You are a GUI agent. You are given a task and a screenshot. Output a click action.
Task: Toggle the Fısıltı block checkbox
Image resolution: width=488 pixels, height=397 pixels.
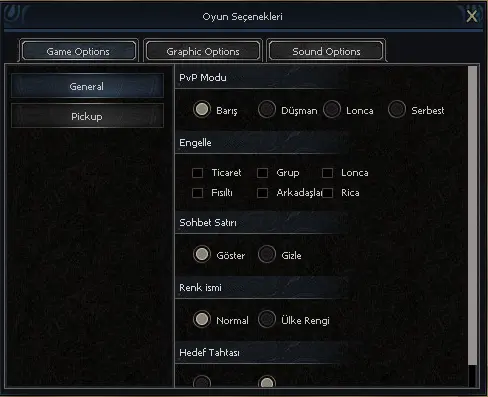tap(197, 193)
